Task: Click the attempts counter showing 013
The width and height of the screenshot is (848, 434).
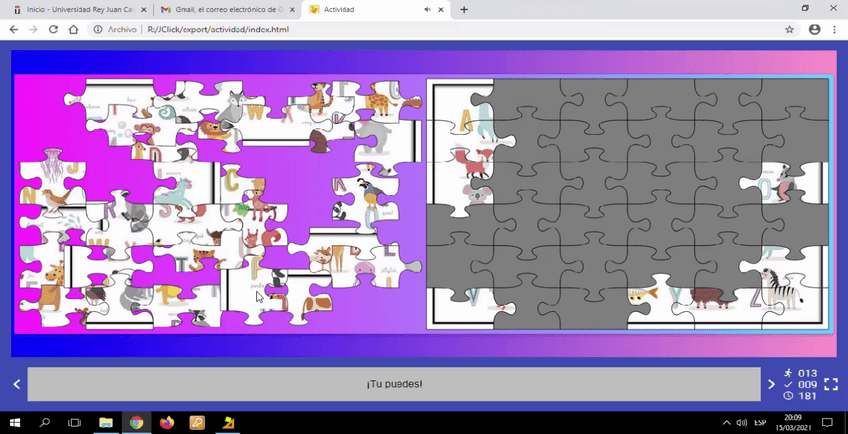Action: click(x=800, y=373)
